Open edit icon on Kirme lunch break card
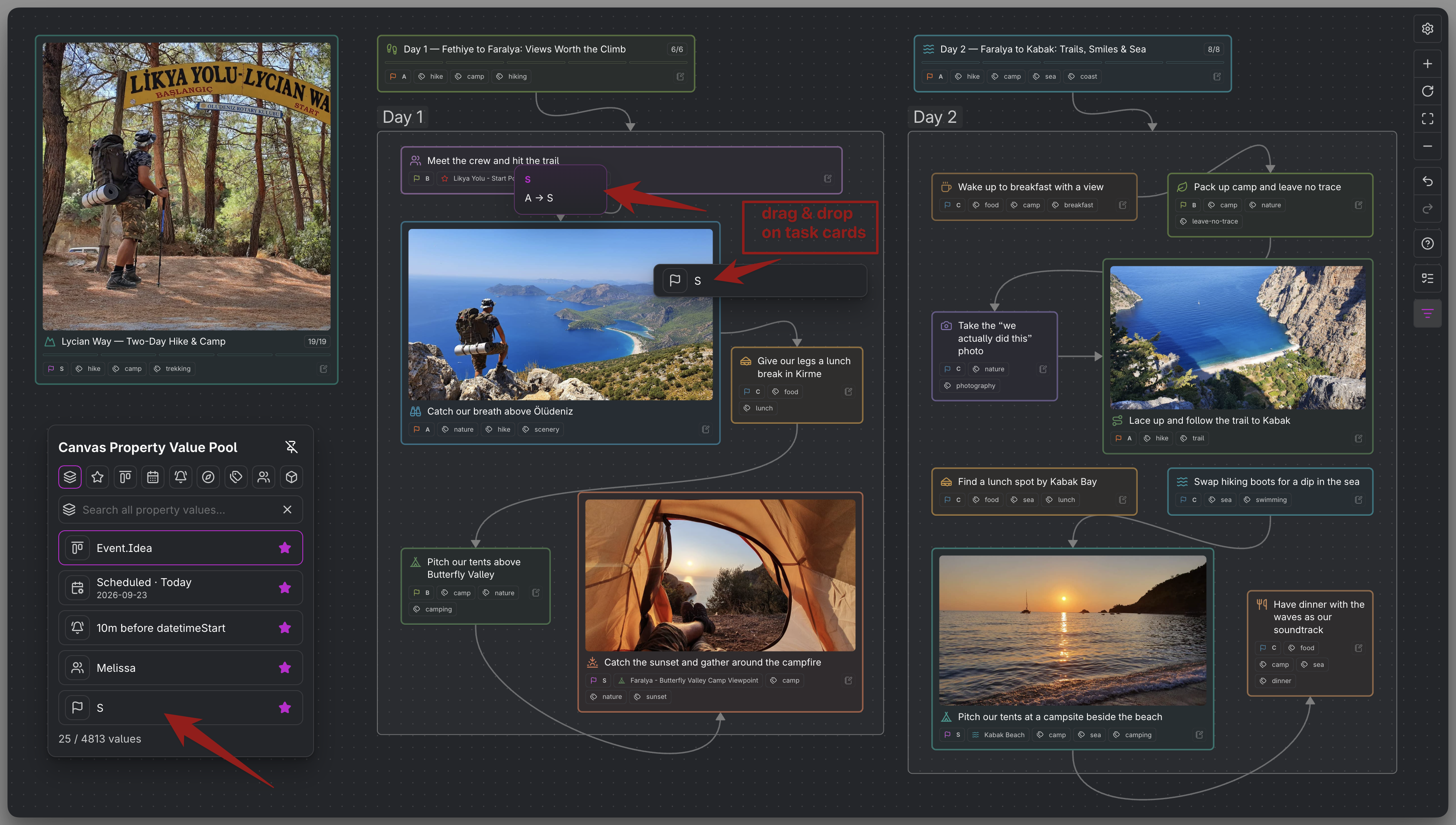 pyautogui.click(x=848, y=392)
